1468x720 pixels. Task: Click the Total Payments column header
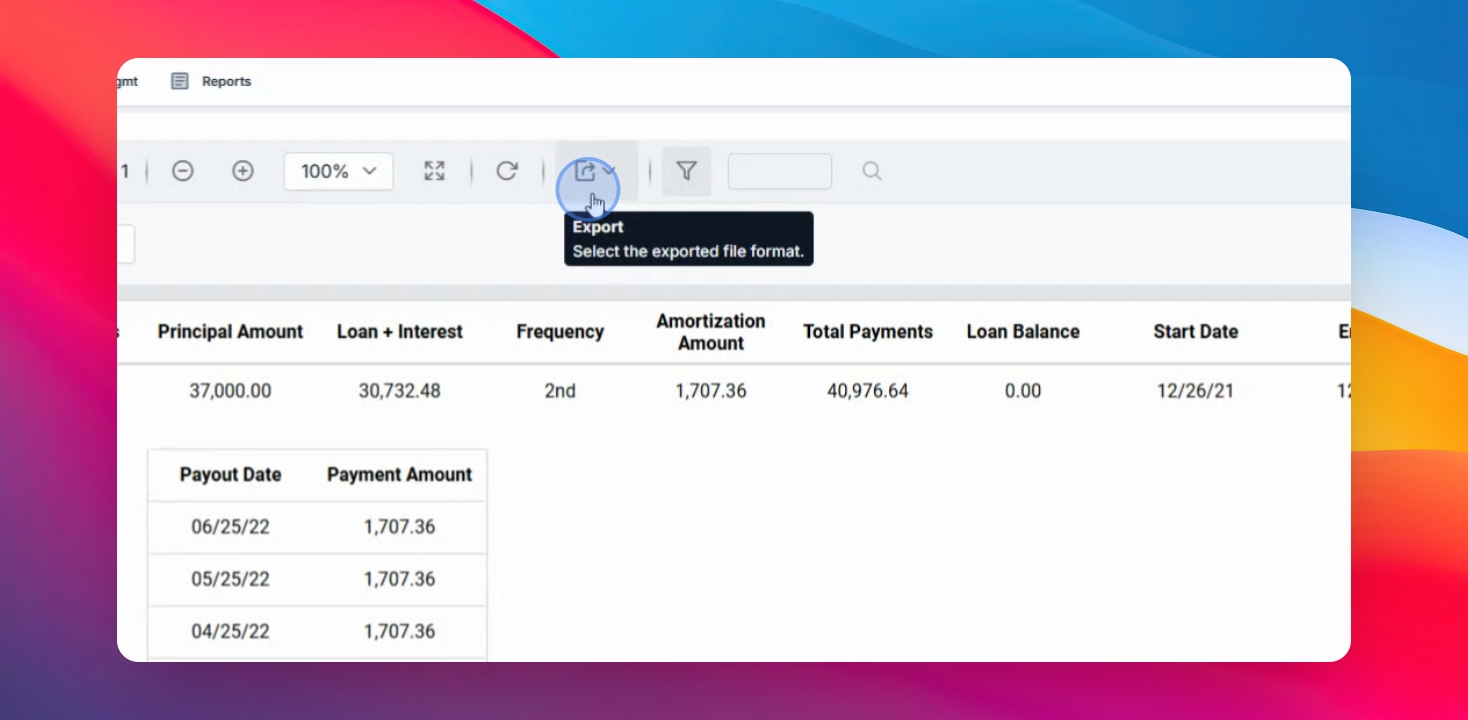[868, 332]
